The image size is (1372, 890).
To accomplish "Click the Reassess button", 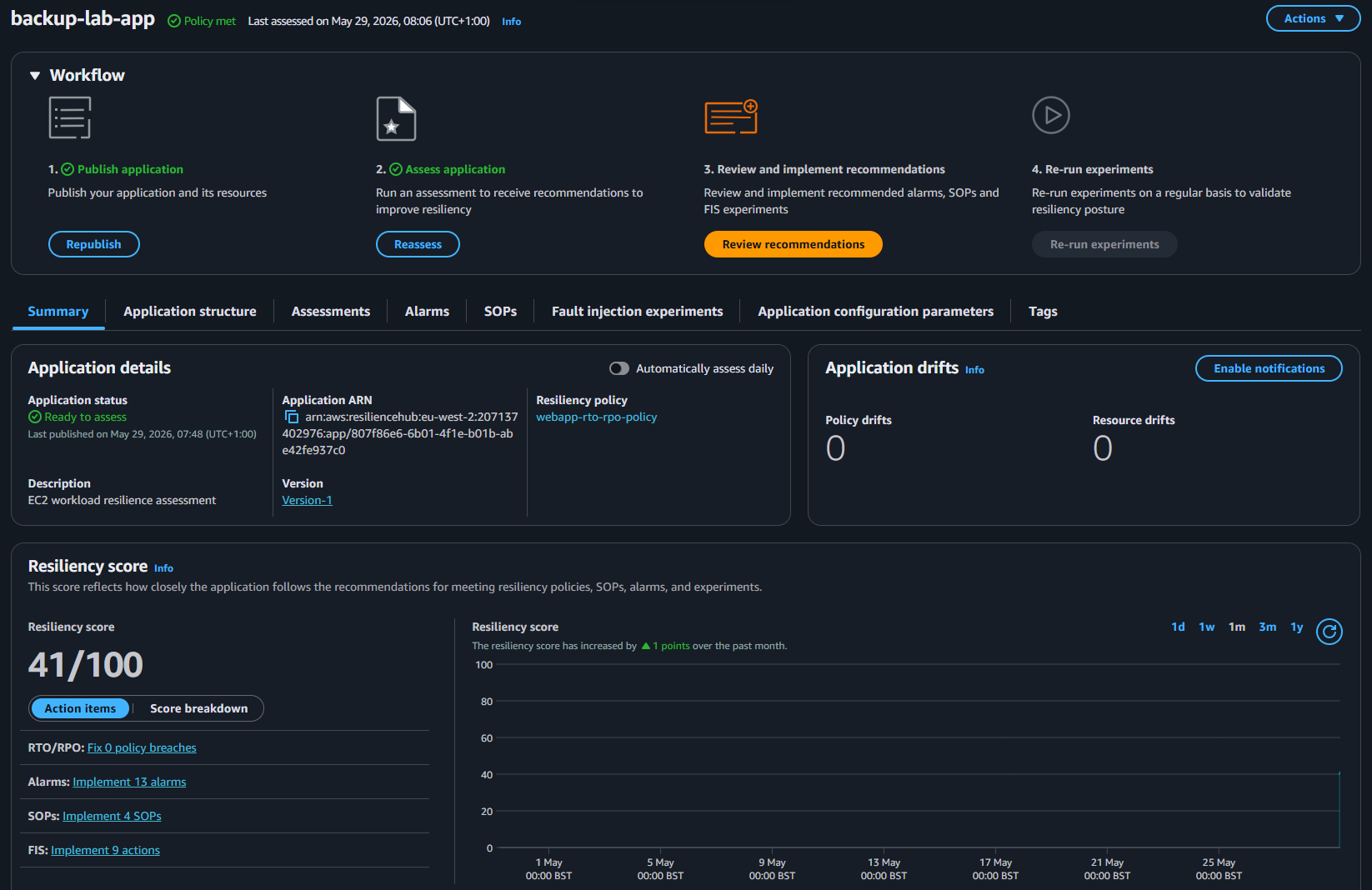I will (x=418, y=244).
